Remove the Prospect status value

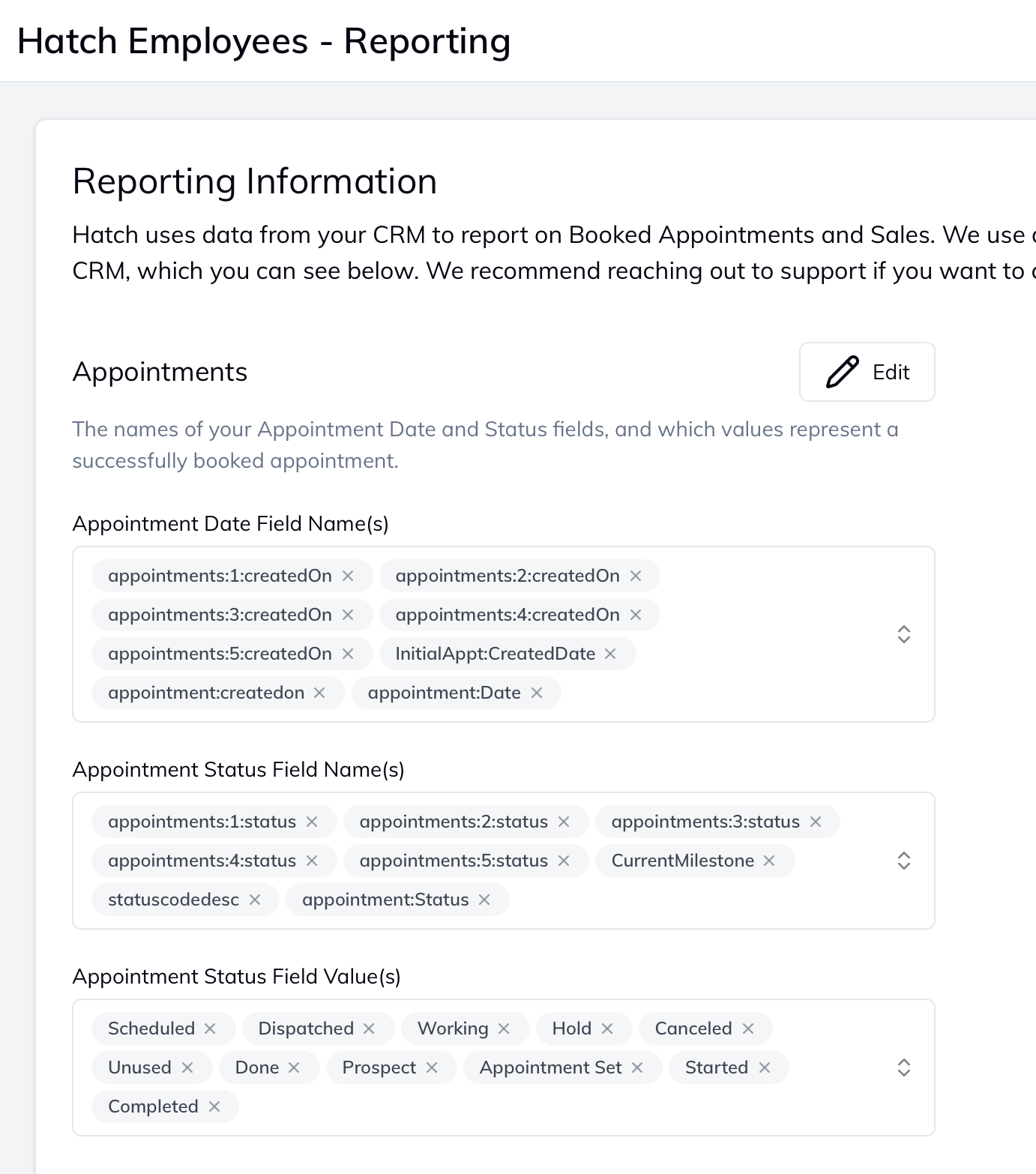433,1067
